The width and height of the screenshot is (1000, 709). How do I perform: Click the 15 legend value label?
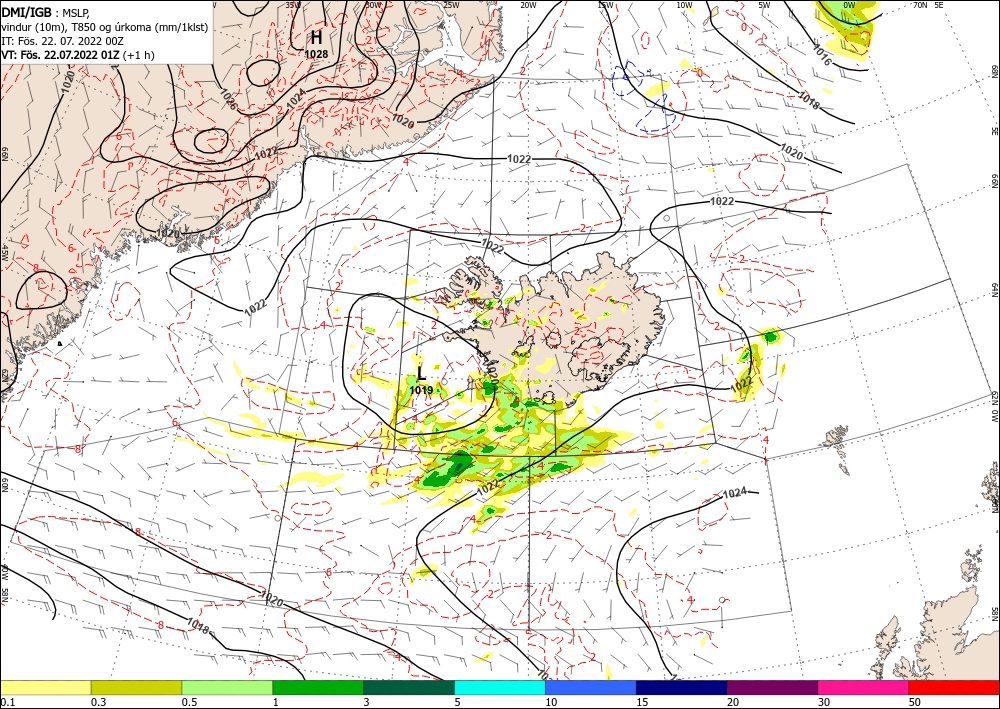[x=642, y=702]
